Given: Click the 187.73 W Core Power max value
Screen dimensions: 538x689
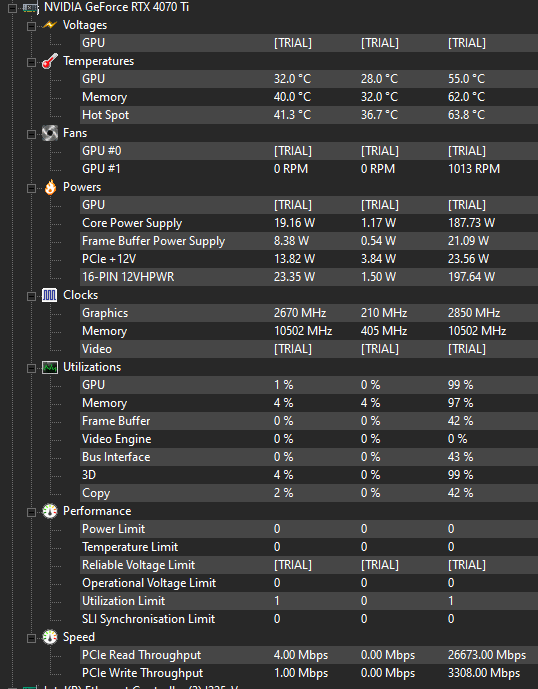Looking at the screenshot, I should point(471,223).
